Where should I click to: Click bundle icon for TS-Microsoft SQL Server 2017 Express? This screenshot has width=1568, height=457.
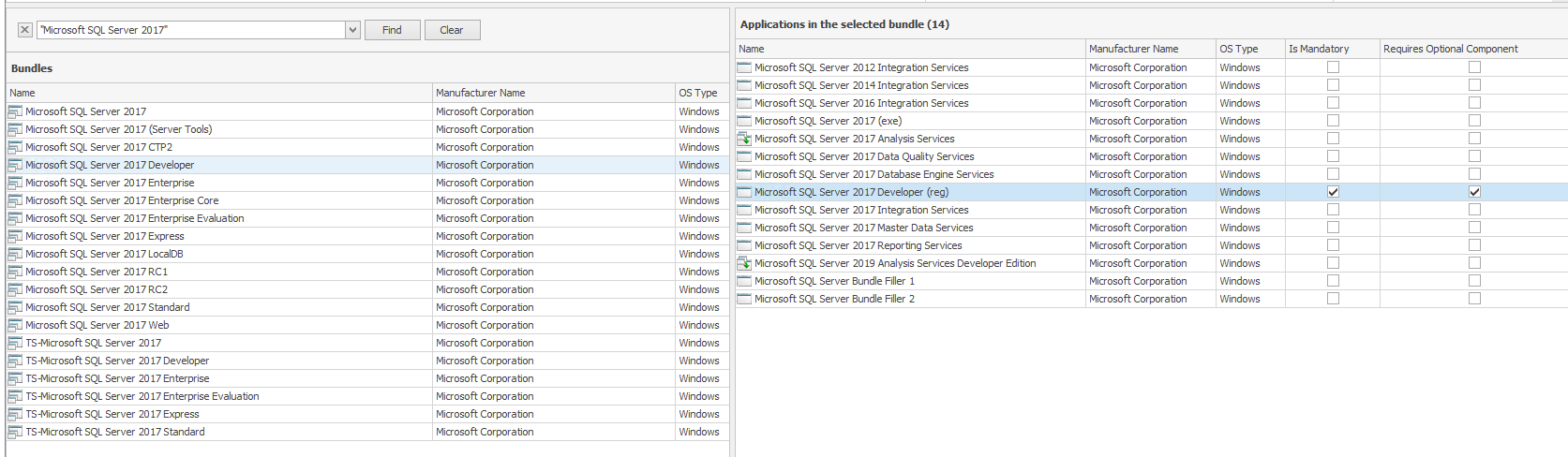(x=15, y=414)
